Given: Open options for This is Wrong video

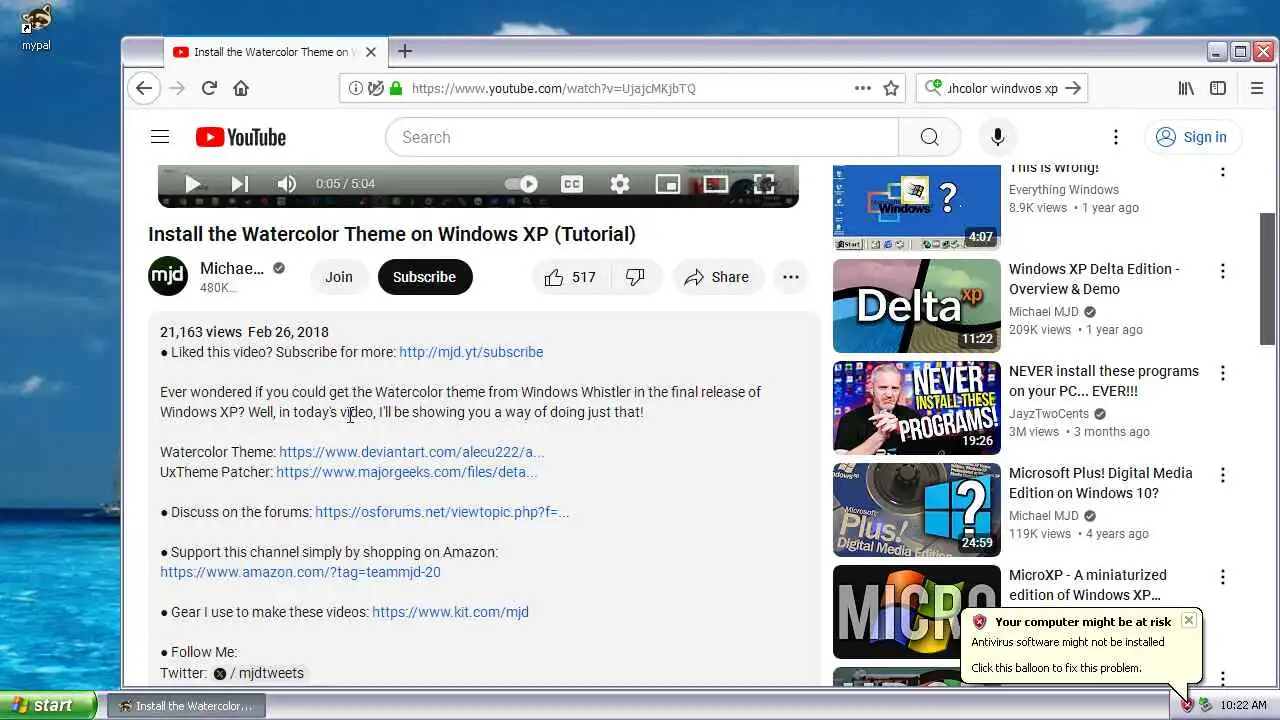Looking at the screenshot, I should pyautogui.click(x=1222, y=171).
